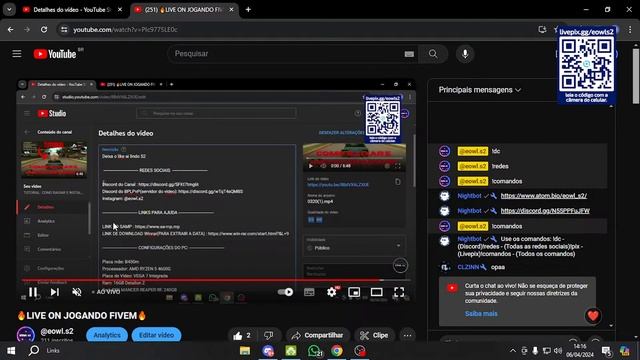The image size is (640, 360).
Task: Open the tab search dropdown arrow
Action: (9, 9)
